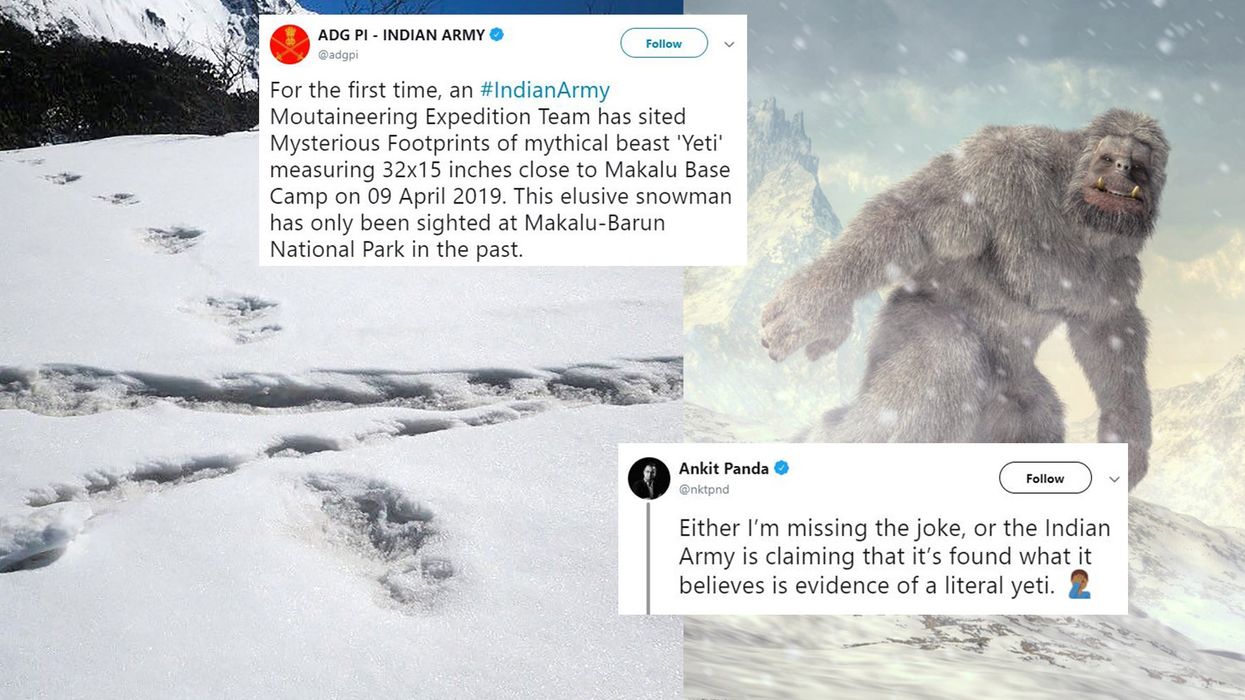
Task: Open the #IndianArmy hashtag link
Action: (545, 90)
